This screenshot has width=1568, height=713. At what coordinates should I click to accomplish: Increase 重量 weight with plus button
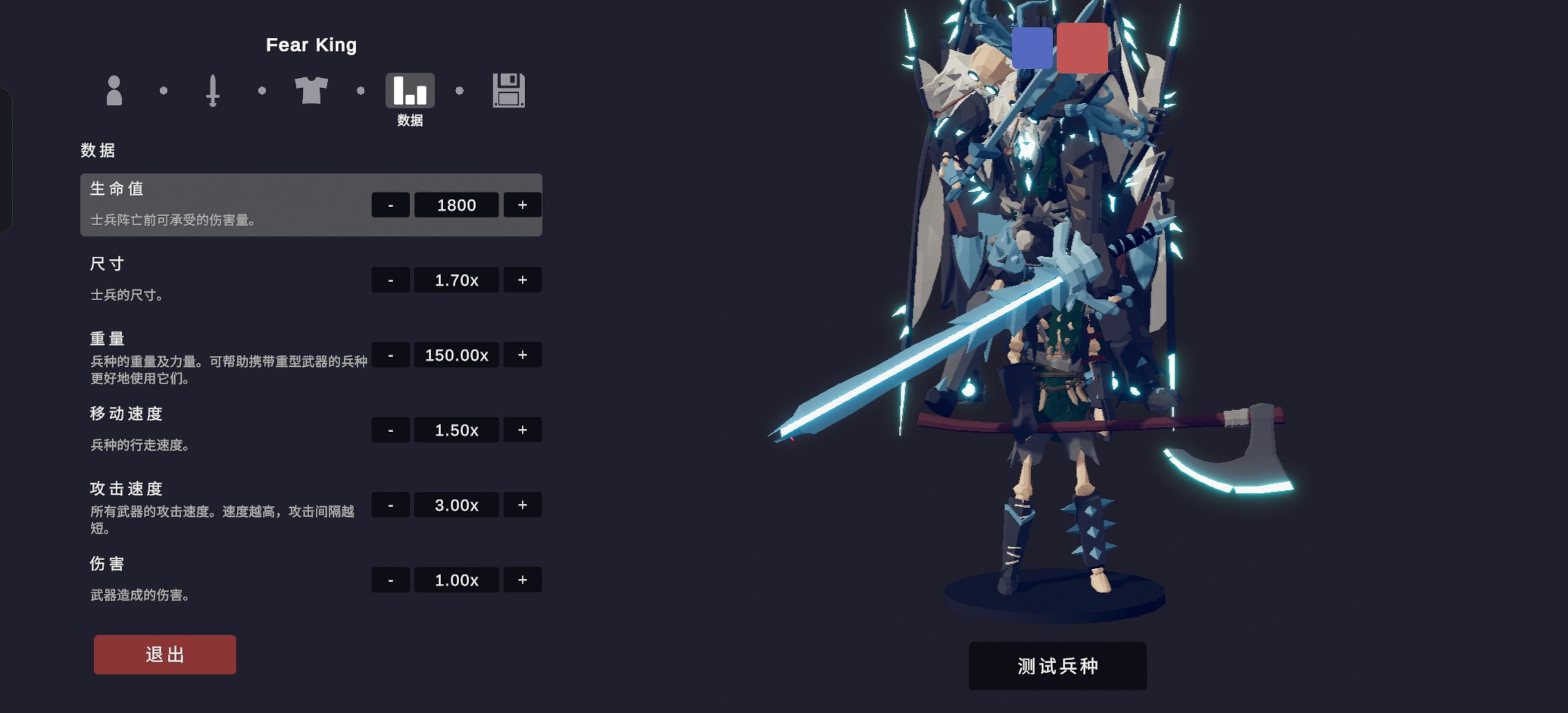522,355
